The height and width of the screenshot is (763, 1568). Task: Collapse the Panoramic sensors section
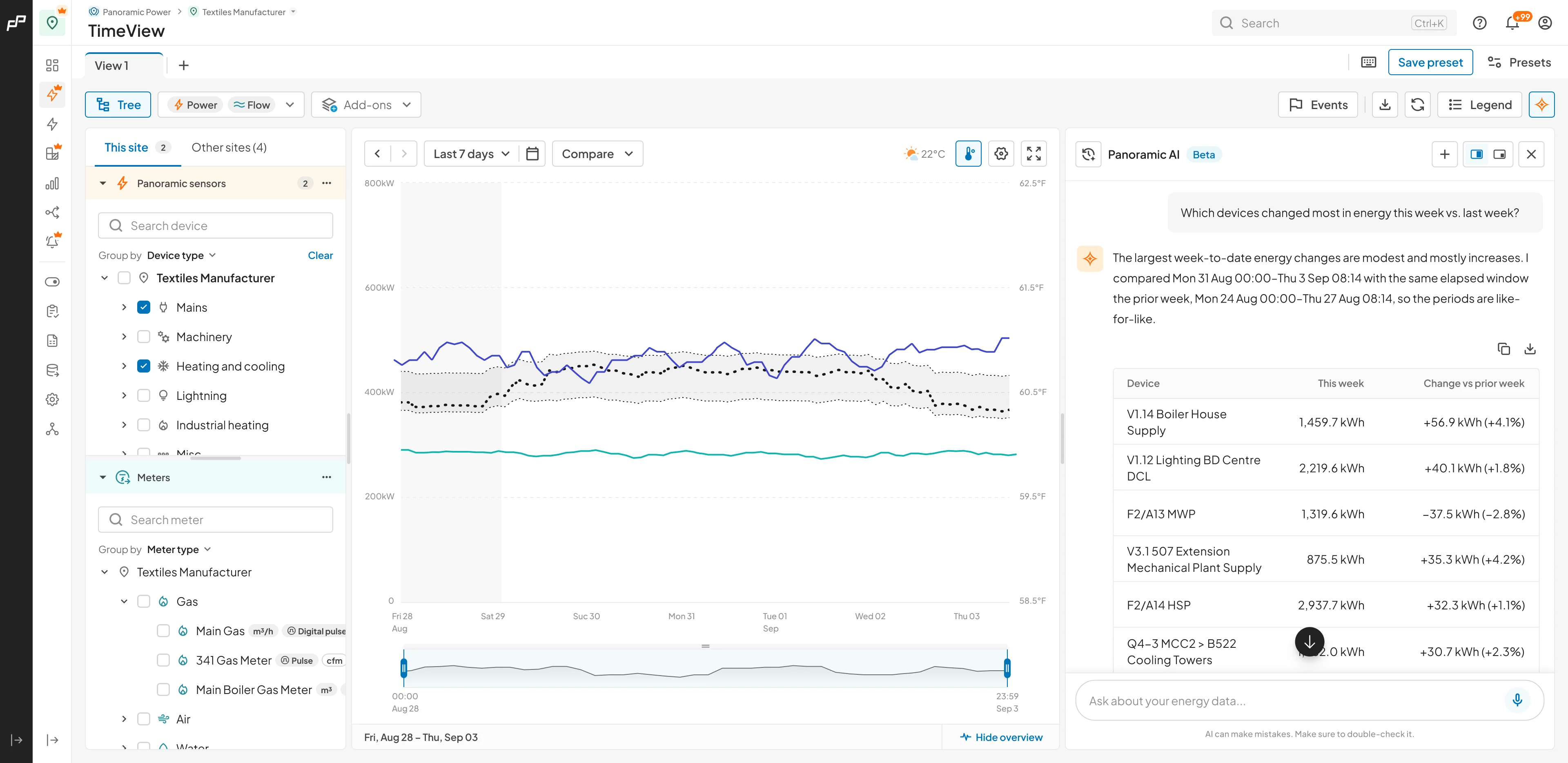click(103, 183)
